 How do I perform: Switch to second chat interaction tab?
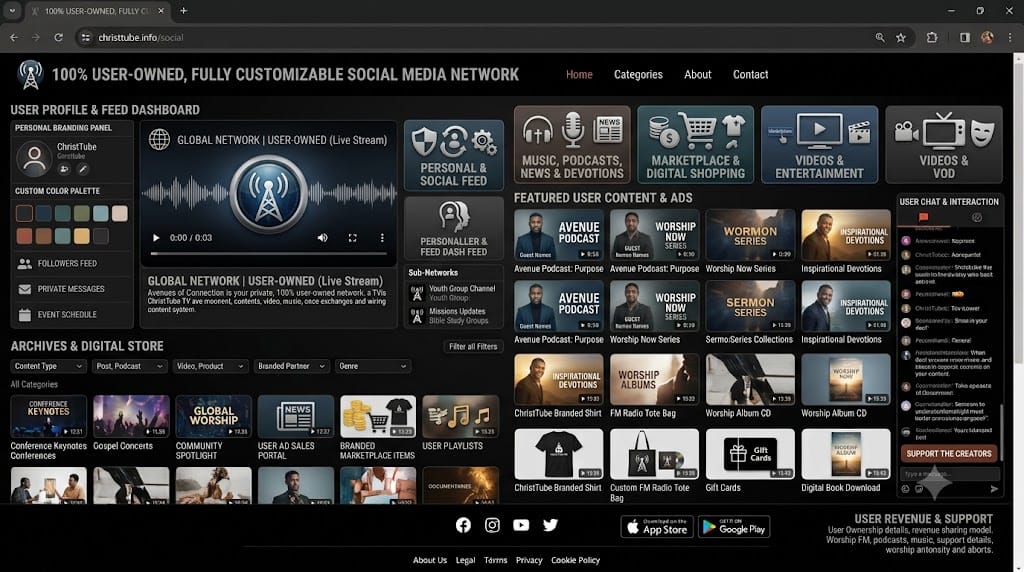977,217
